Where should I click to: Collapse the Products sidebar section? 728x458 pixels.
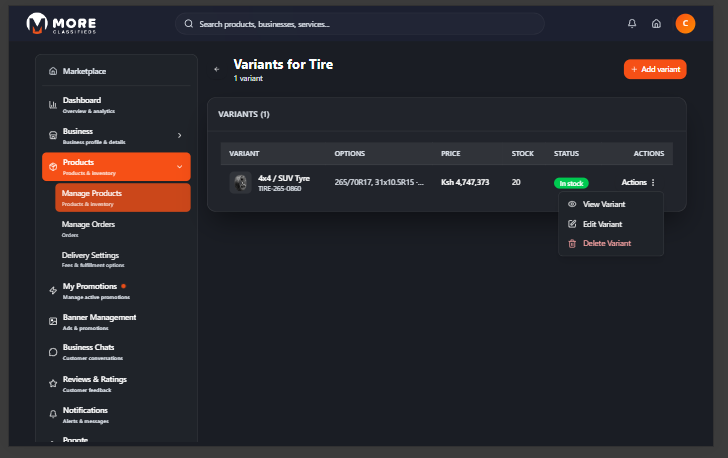tap(179, 166)
